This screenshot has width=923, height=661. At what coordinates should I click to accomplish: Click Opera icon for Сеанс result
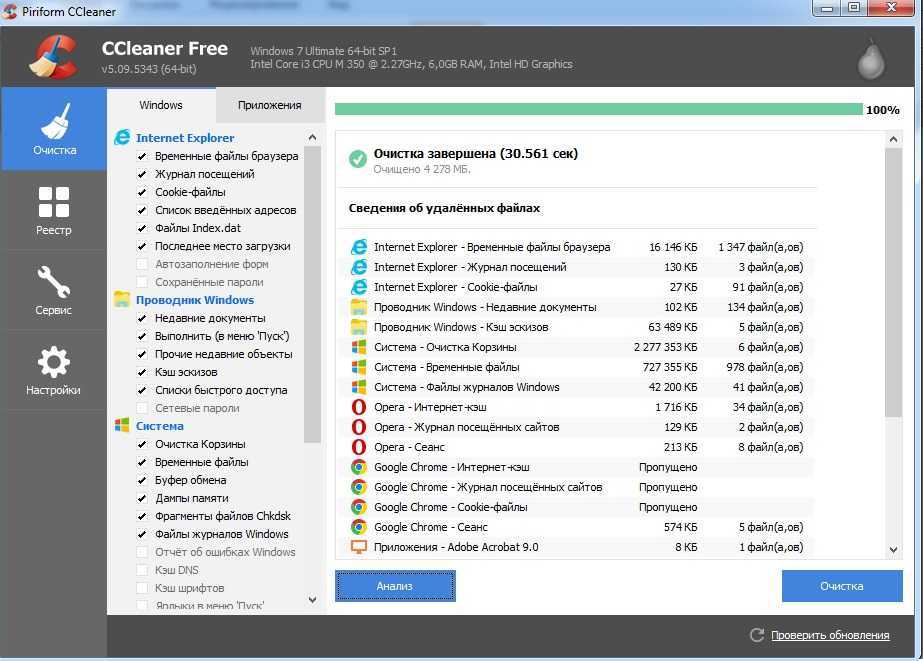click(358, 447)
